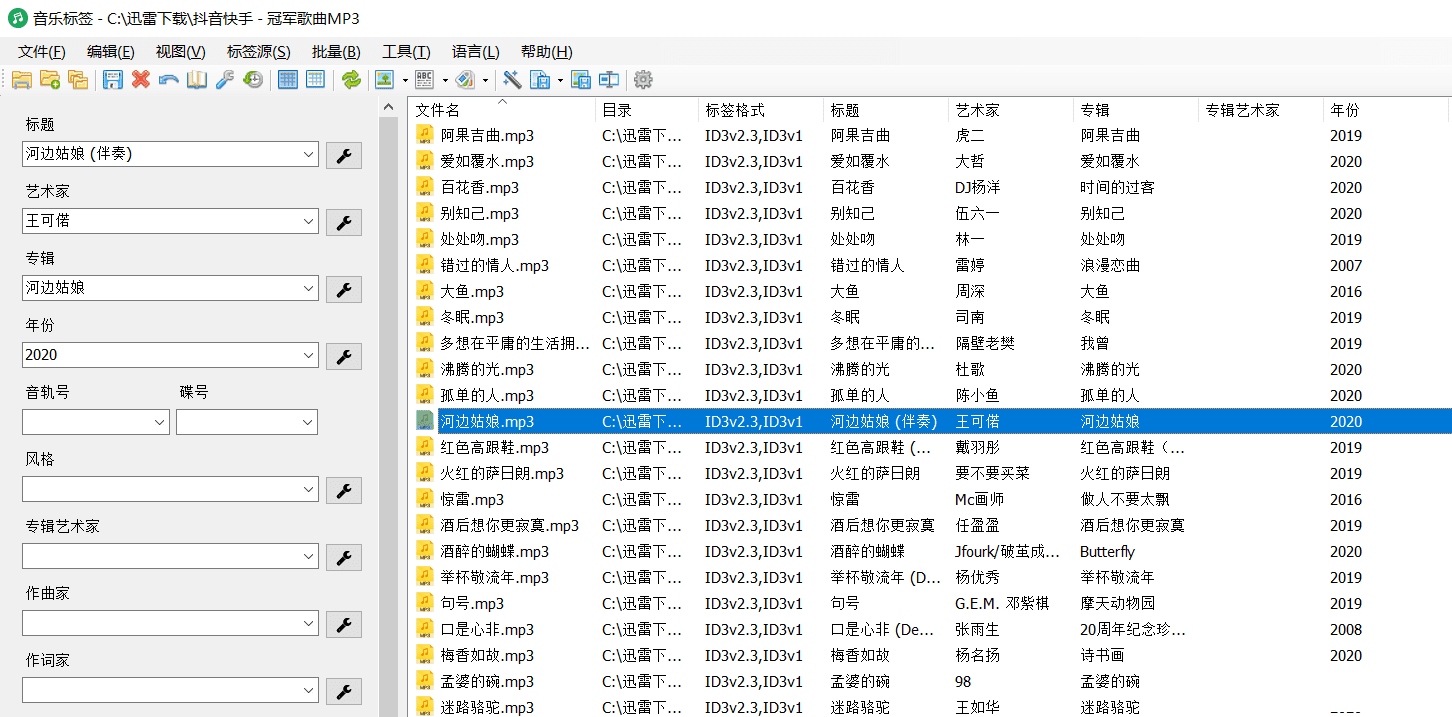This screenshot has width=1452, height=717.
Task: Click the add folder icon with plus
Action: click(x=50, y=80)
